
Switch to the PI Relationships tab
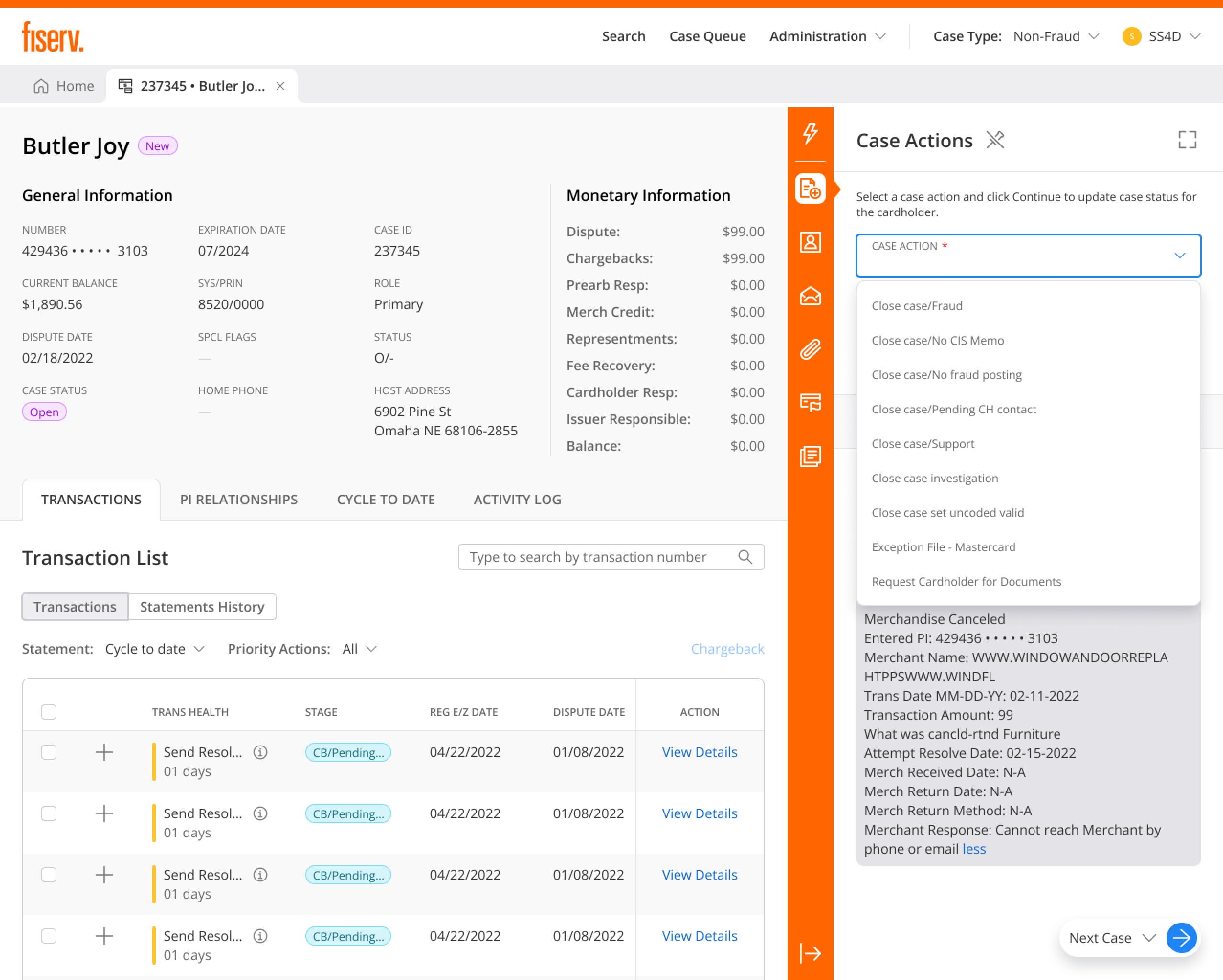click(x=238, y=500)
